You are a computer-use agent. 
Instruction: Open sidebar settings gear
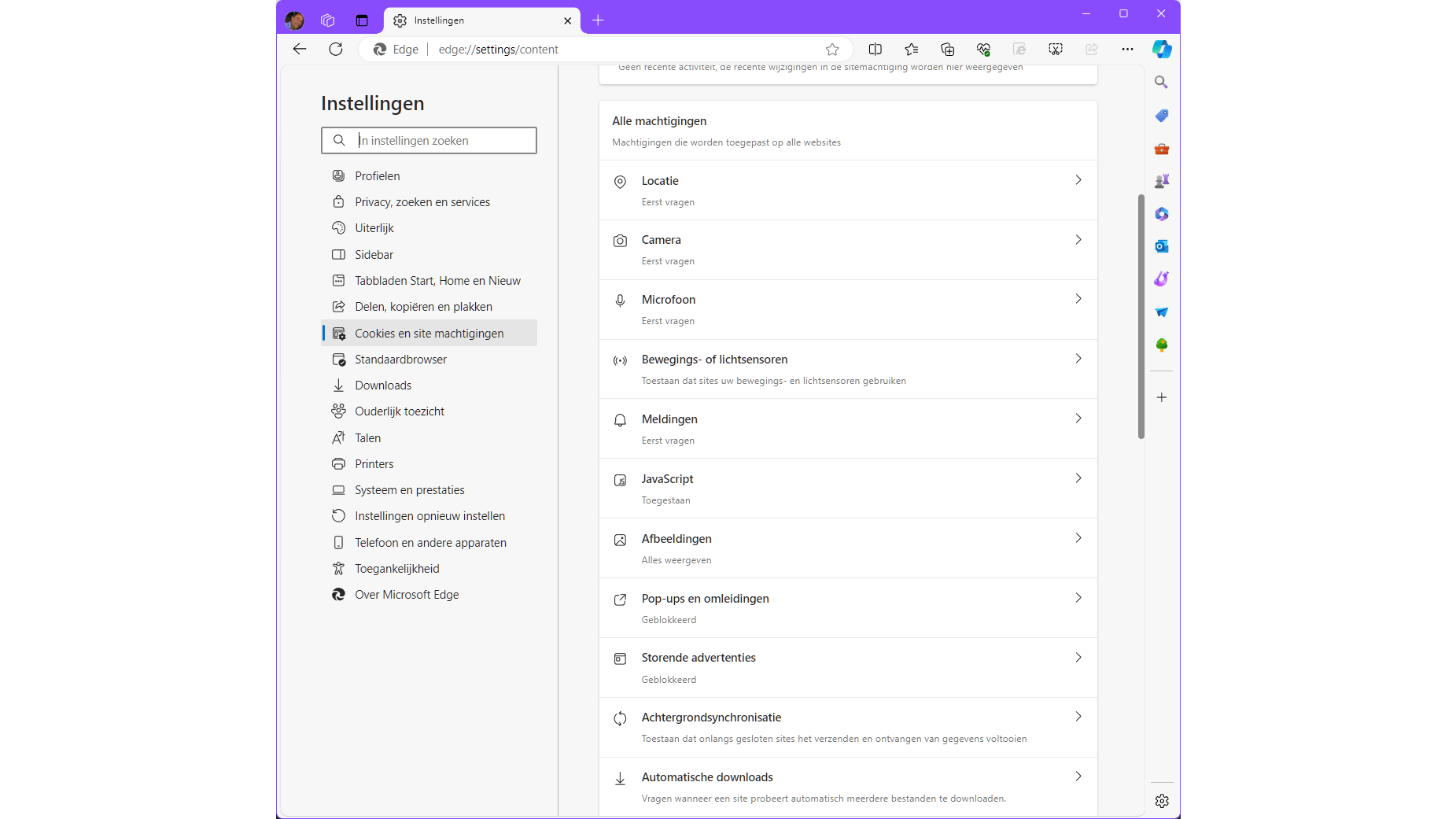point(1162,801)
